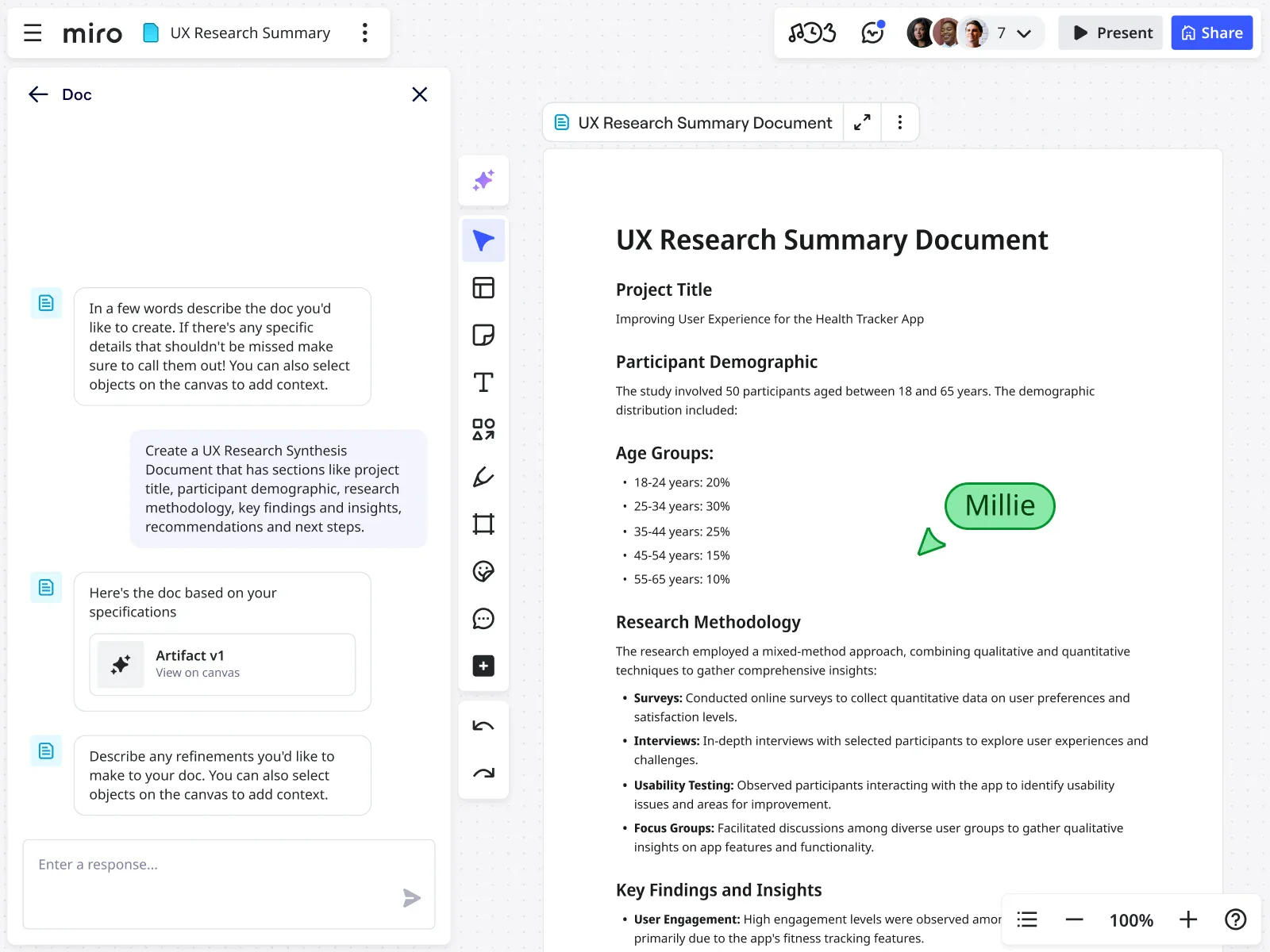
Task: Open board options three-dot menu
Action: click(365, 33)
